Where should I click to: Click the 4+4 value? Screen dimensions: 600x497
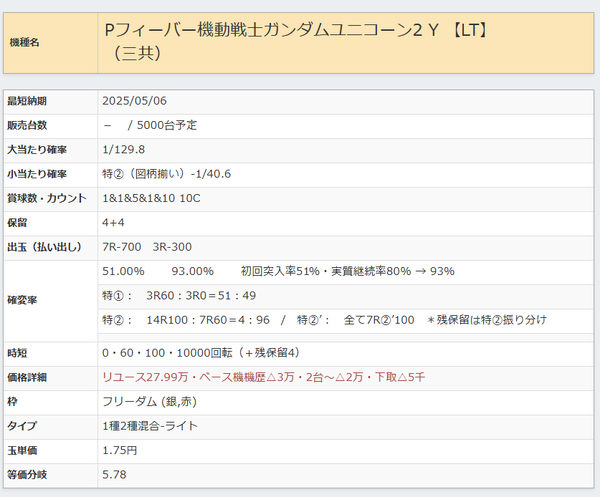click(113, 223)
